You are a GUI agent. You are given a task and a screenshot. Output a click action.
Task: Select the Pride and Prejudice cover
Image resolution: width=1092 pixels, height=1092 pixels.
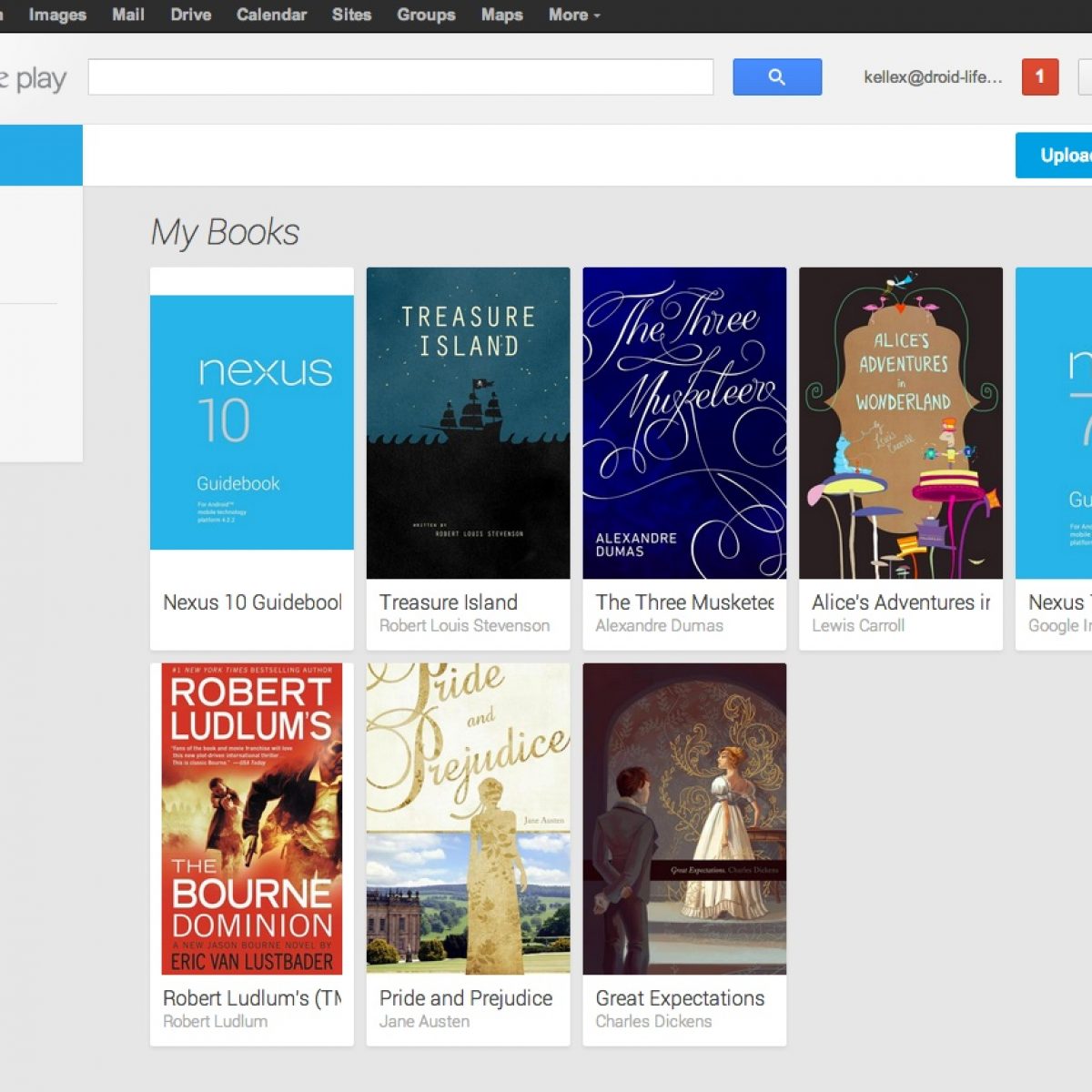pyautogui.click(x=468, y=818)
